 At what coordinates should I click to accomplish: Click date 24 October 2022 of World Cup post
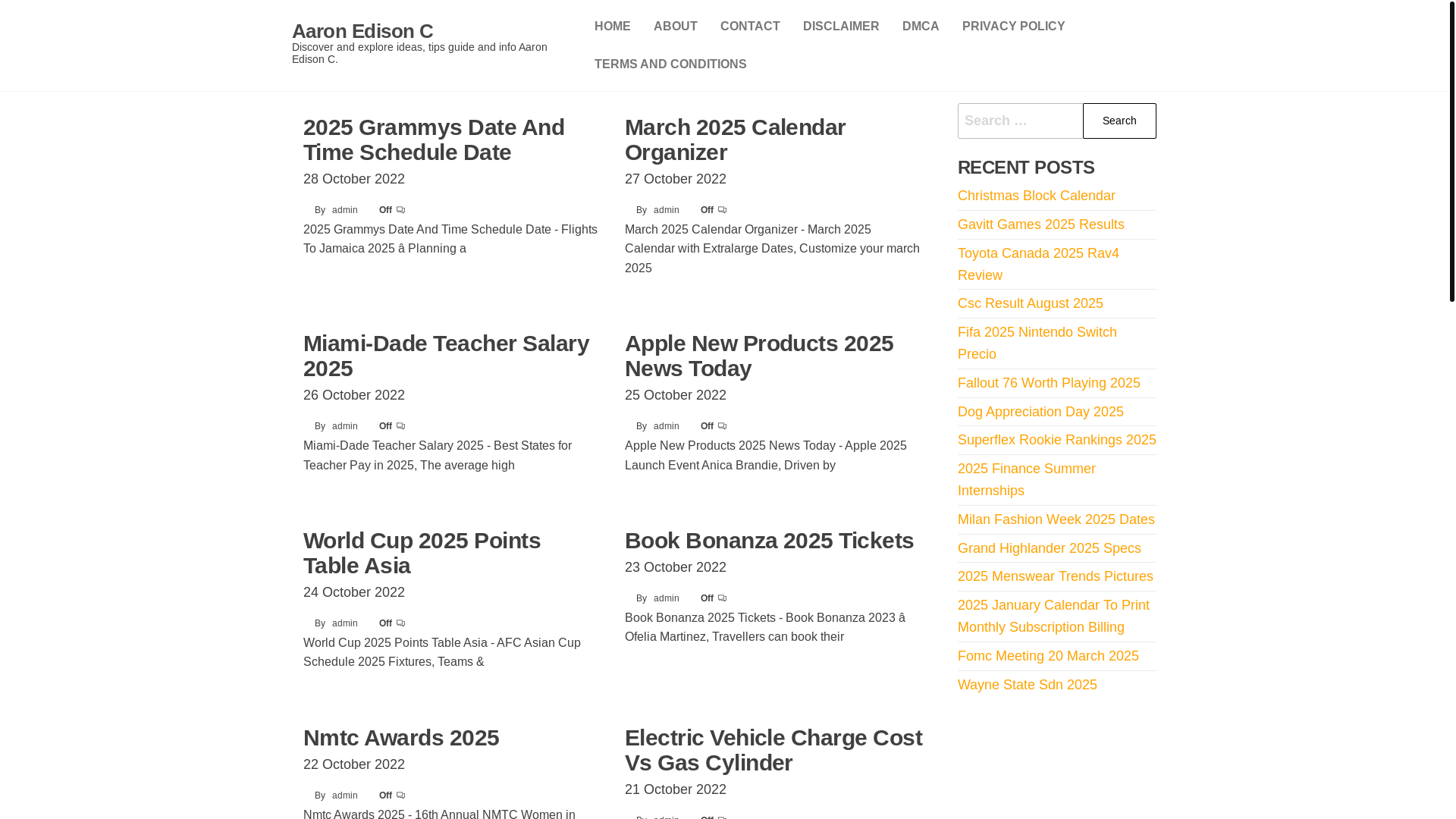[x=354, y=592]
